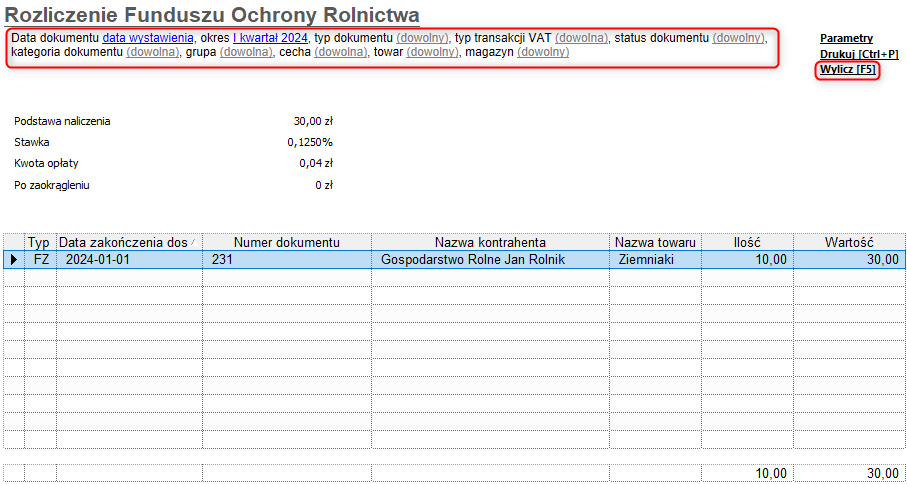This screenshot has width=907, height=484.
Task: Open the Parametry link
Action: point(846,38)
